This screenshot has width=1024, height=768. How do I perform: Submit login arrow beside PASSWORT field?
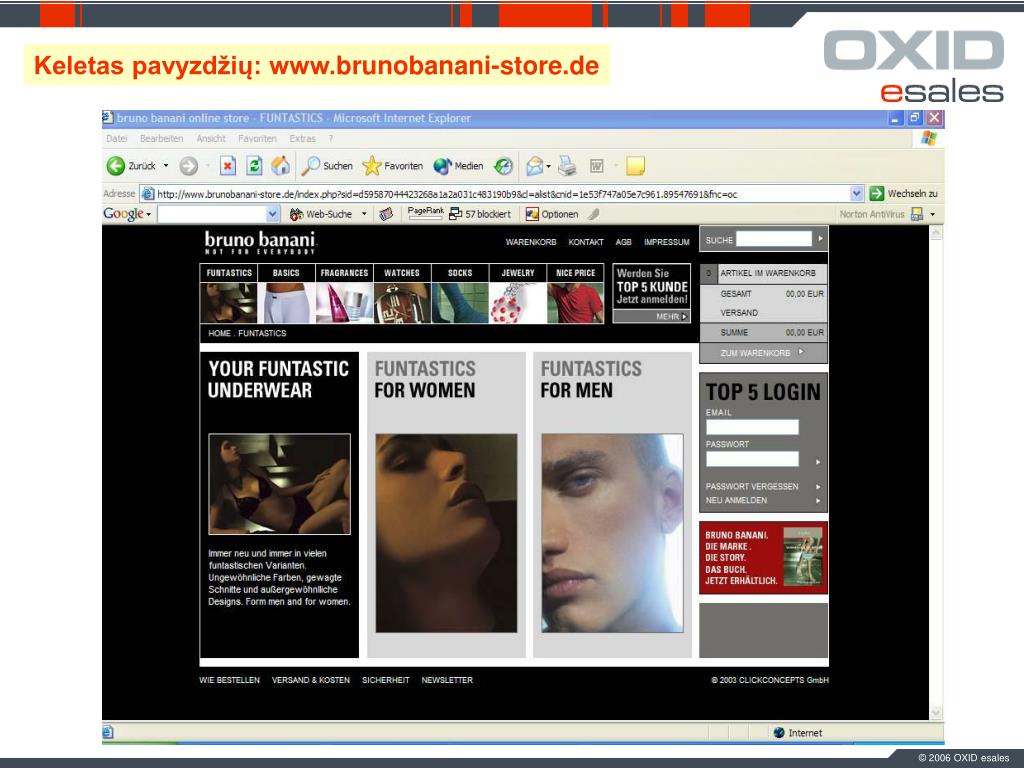tap(818, 462)
